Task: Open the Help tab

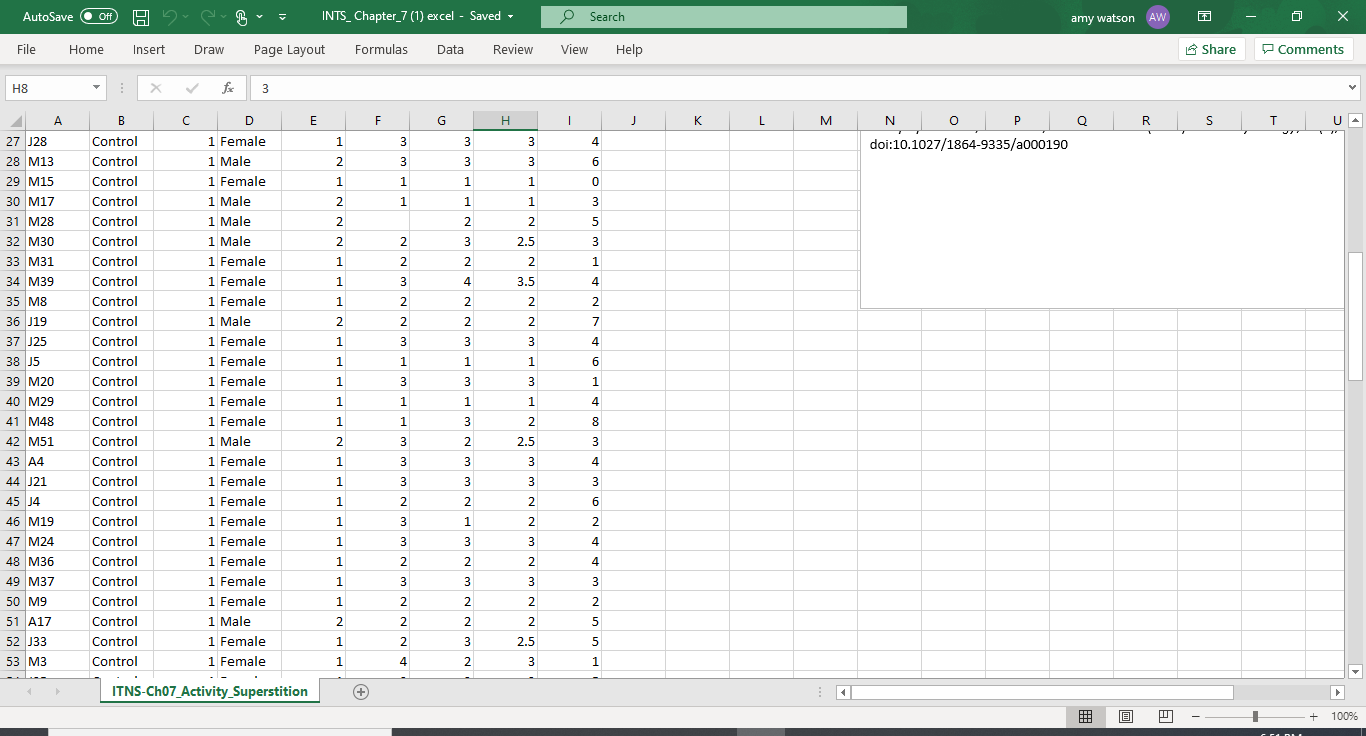Action: [x=629, y=50]
